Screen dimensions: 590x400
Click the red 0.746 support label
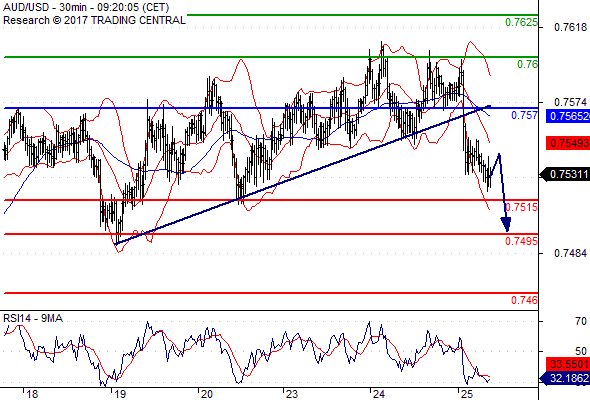pyautogui.click(x=524, y=300)
